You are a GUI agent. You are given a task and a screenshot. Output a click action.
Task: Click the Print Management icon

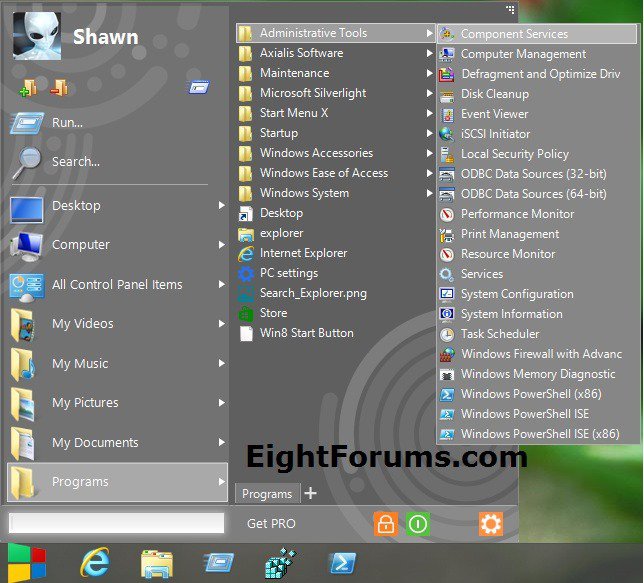point(446,234)
